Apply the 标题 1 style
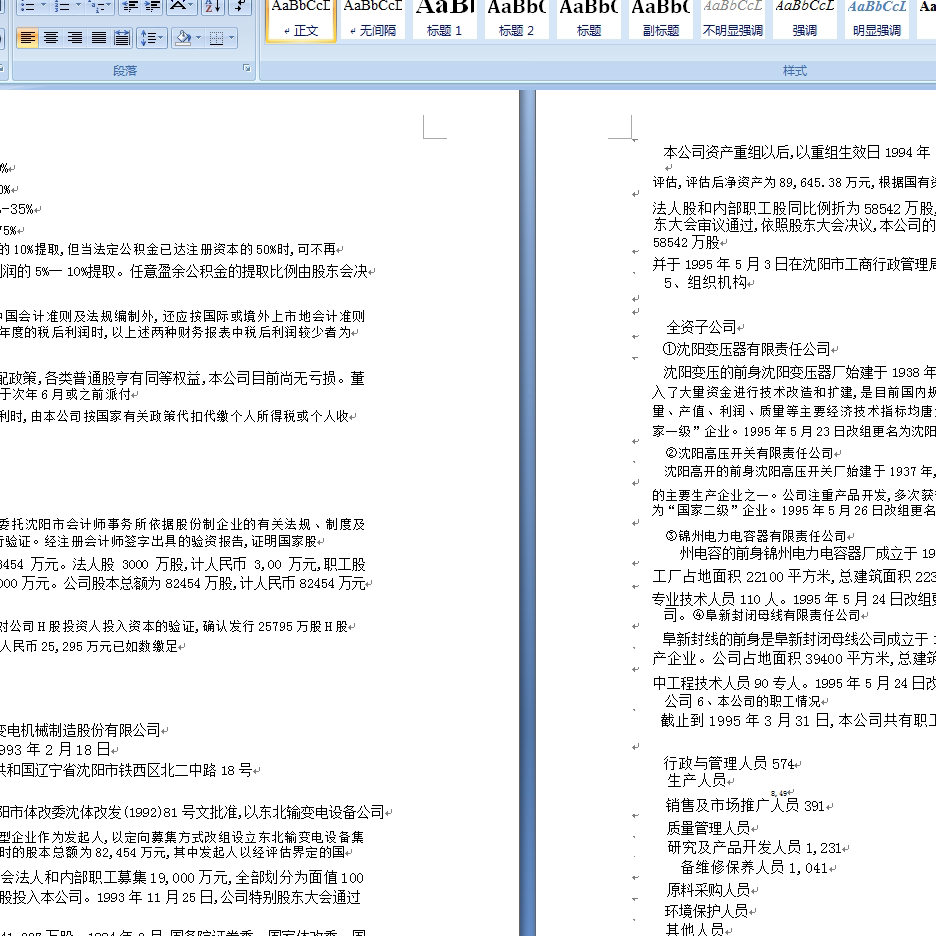936x936 pixels. pos(445,19)
